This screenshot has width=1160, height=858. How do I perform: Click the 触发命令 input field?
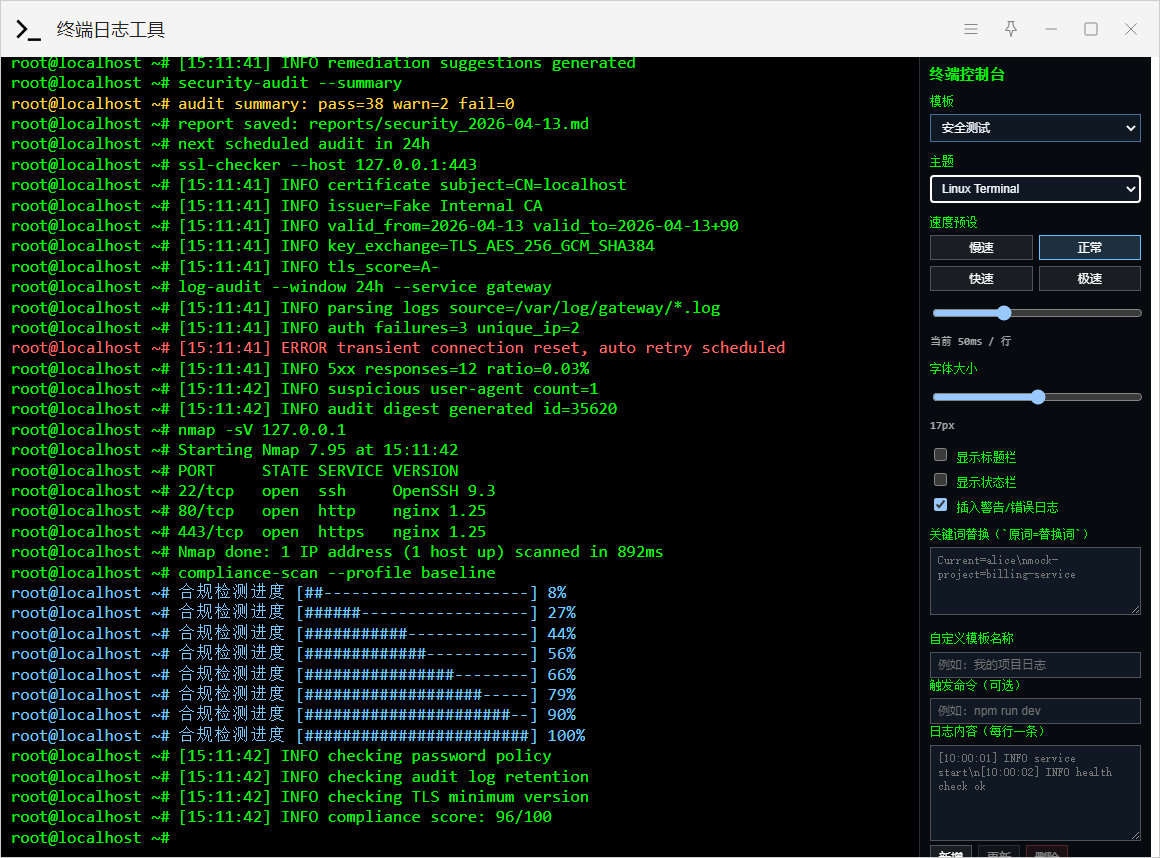point(1035,711)
